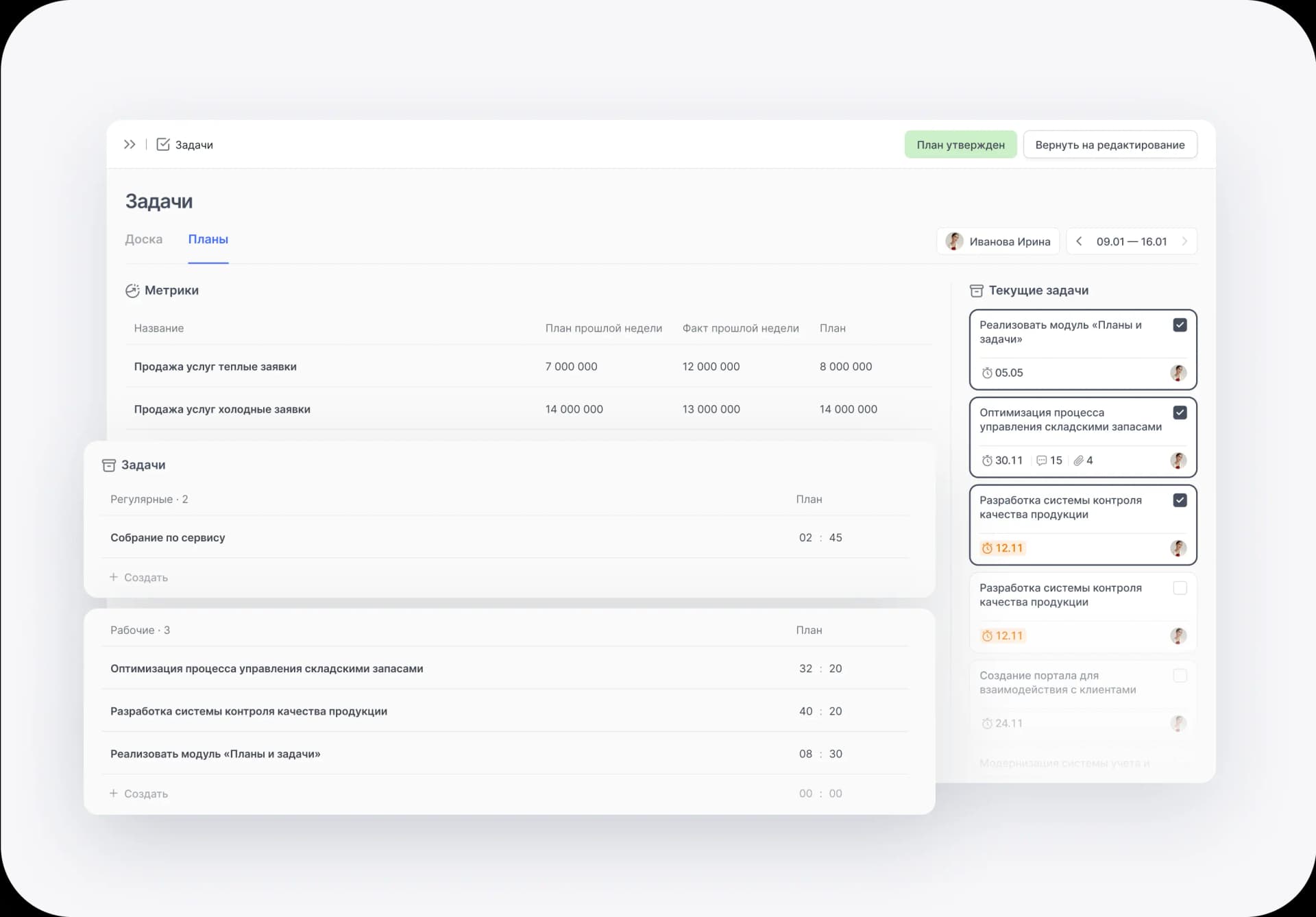This screenshot has height=917, width=1316.
Task: Go to next week with right chevron
Action: (x=1184, y=241)
